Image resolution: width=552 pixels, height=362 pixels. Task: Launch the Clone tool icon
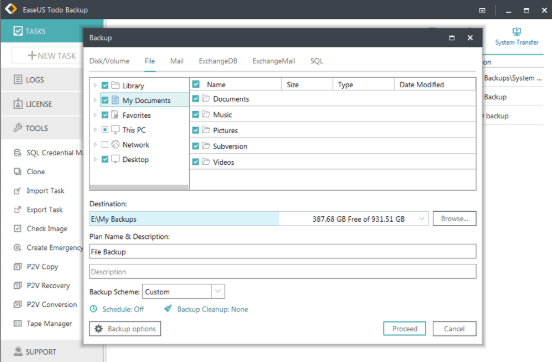pyautogui.click(x=17, y=171)
